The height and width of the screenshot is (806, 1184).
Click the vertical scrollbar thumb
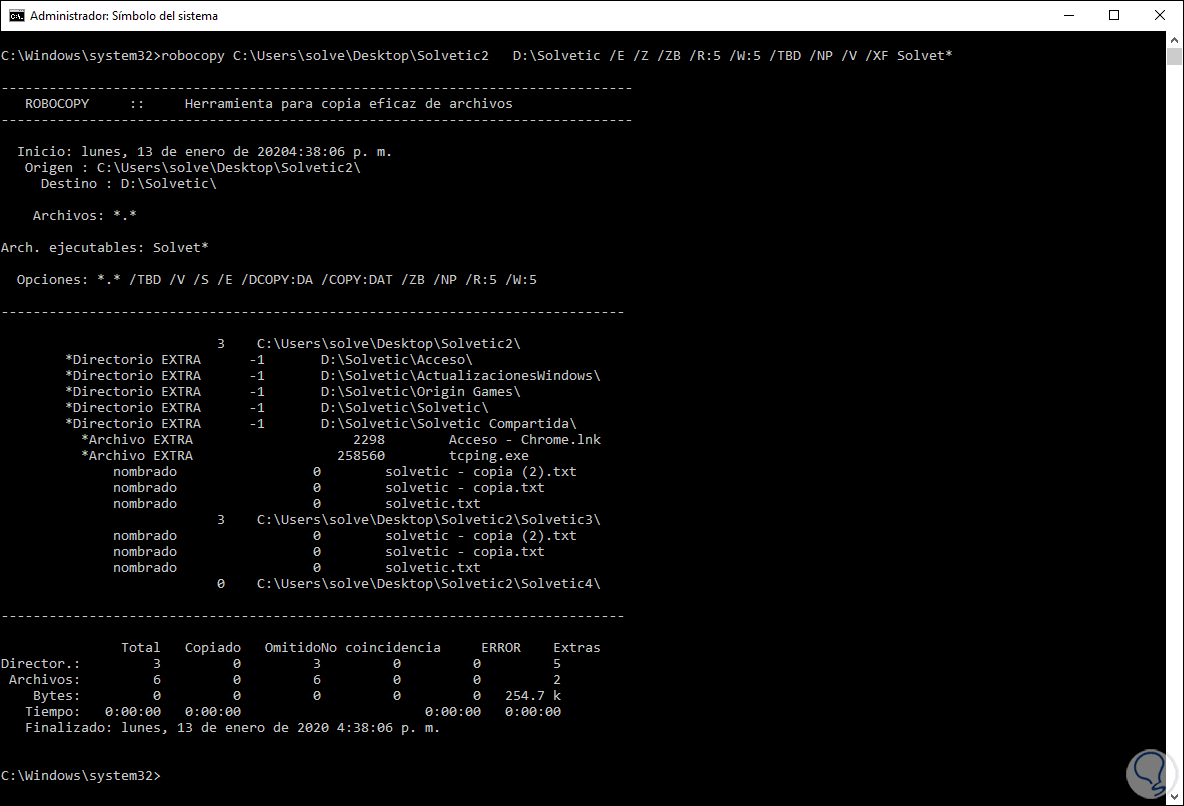(x=1174, y=57)
